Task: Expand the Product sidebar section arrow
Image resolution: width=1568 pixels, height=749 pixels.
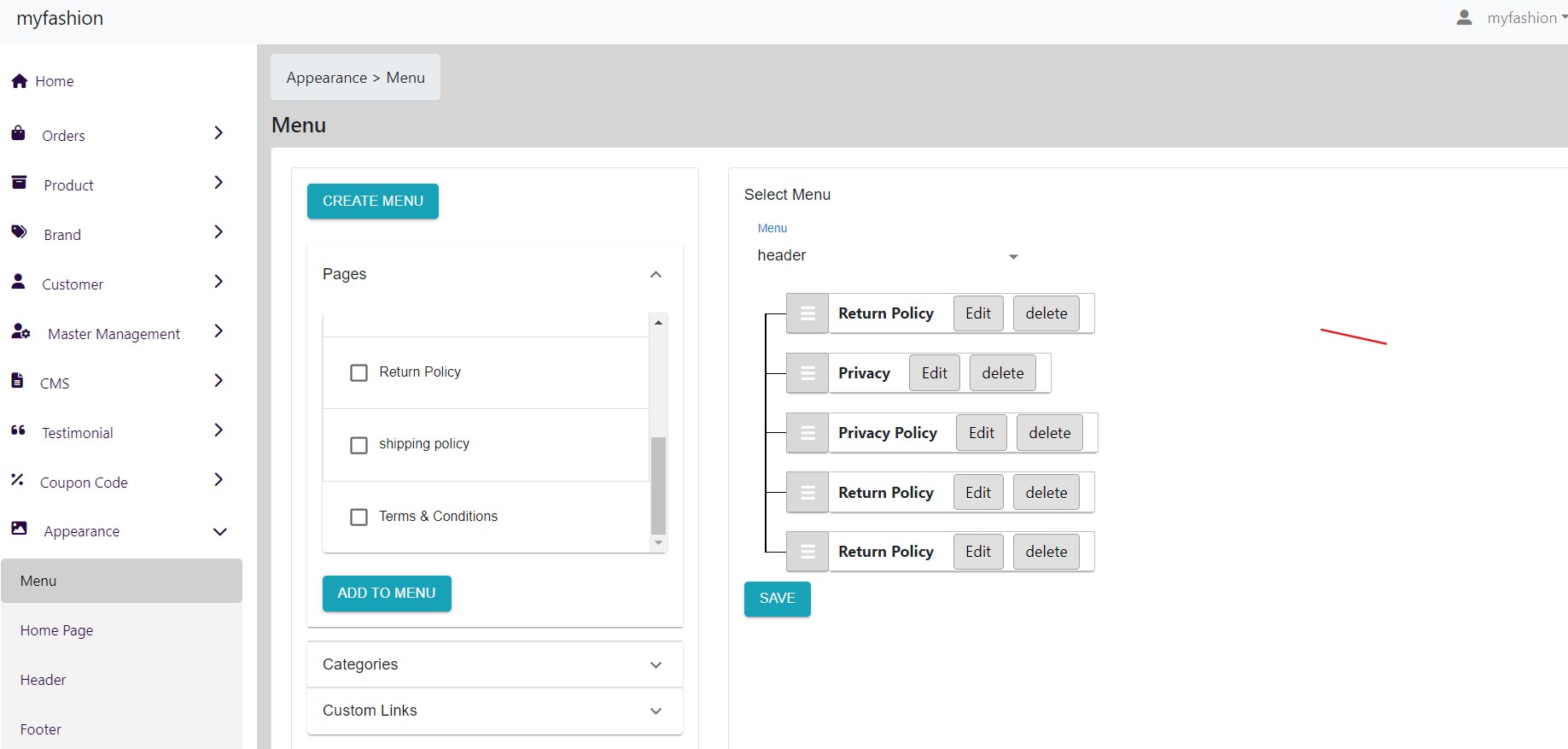Action: click(219, 183)
